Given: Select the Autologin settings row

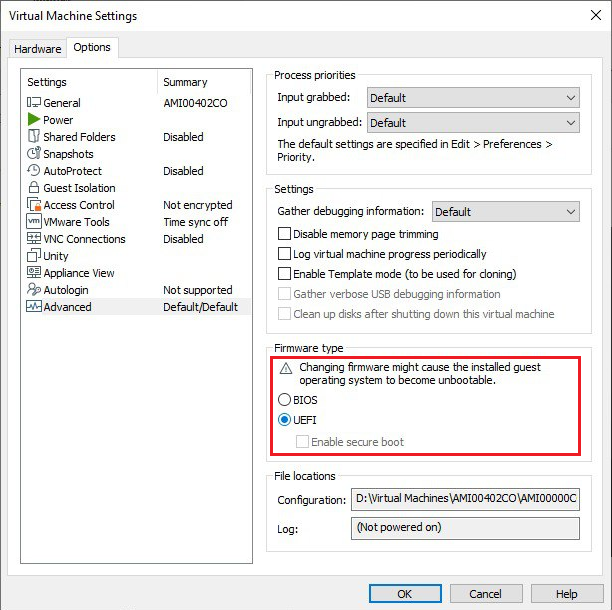Looking at the screenshot, I should (68, 290).
